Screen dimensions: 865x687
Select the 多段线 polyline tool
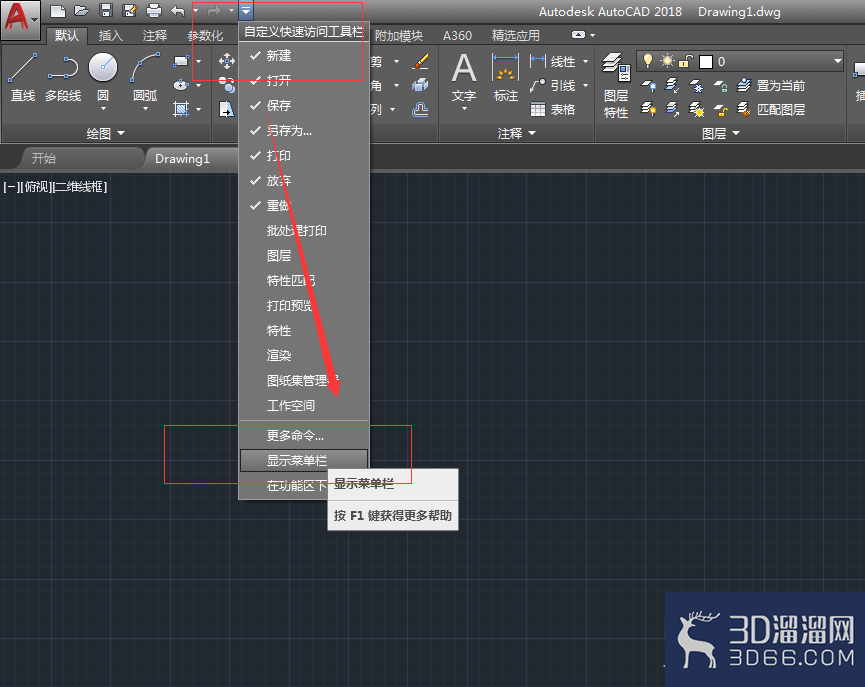point(63,78)
